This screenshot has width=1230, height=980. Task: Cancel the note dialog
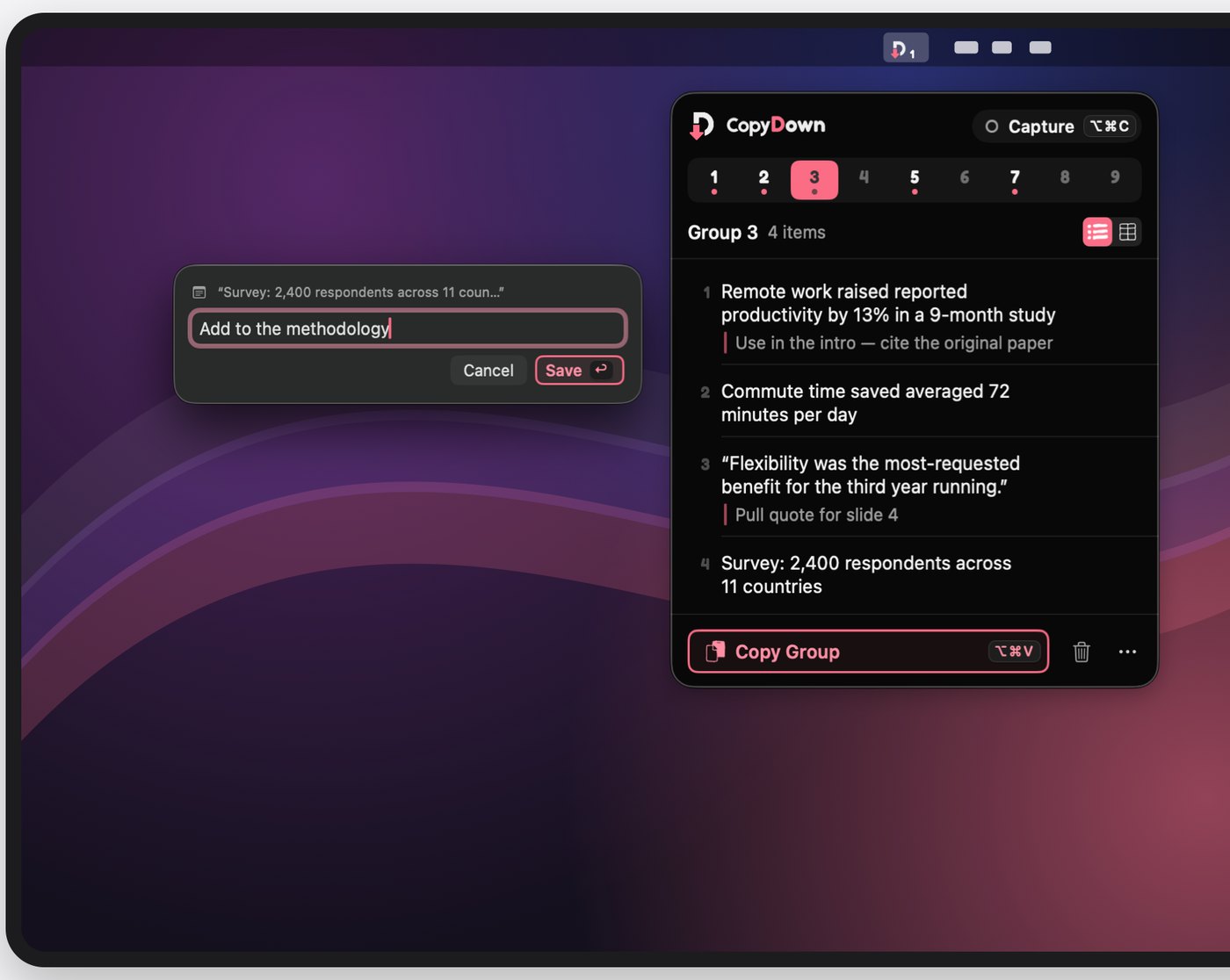(x=488, y=371)
